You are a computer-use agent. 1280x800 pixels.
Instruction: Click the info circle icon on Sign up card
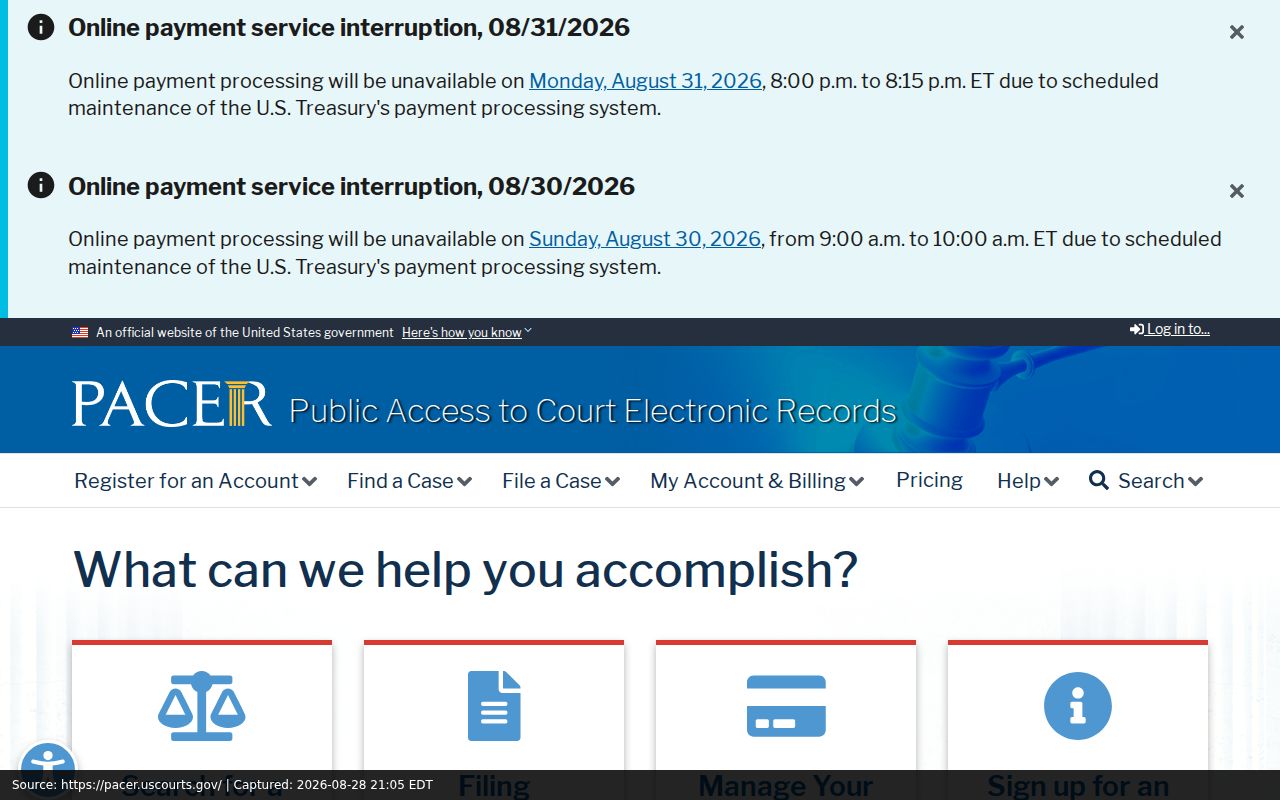point(1078,706)
